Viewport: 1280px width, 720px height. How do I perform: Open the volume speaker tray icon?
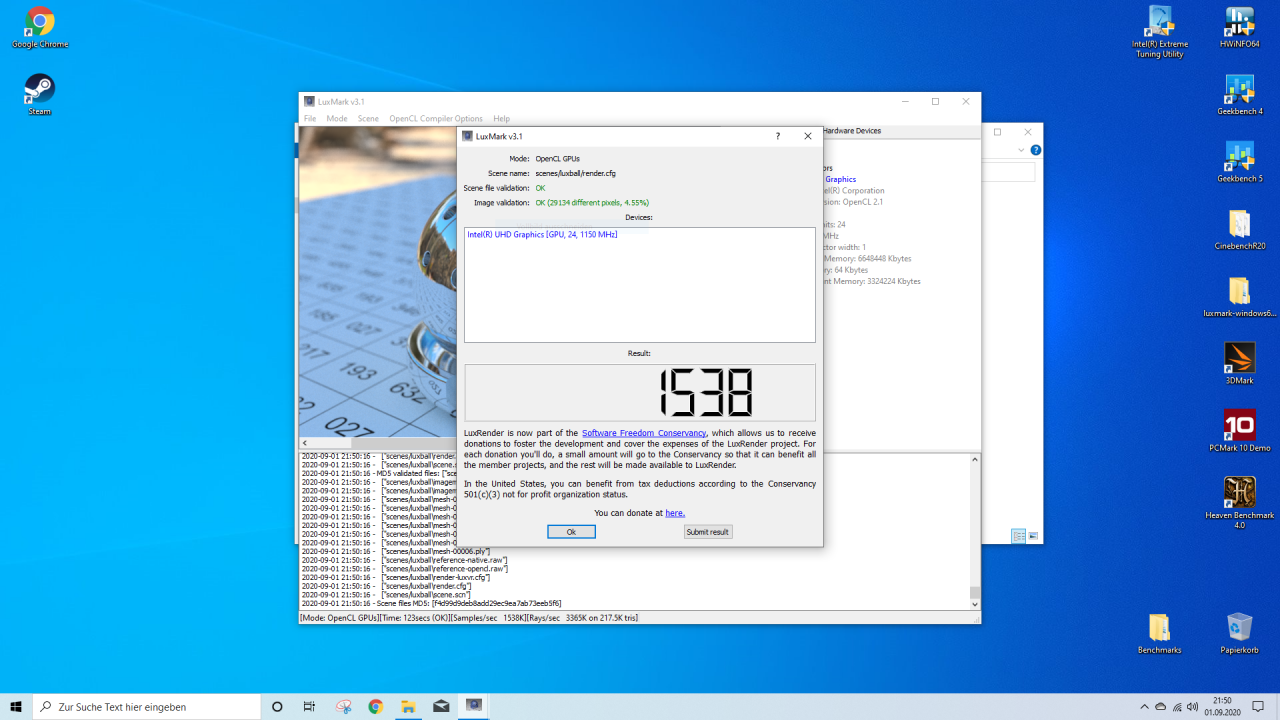(1192, 706)
